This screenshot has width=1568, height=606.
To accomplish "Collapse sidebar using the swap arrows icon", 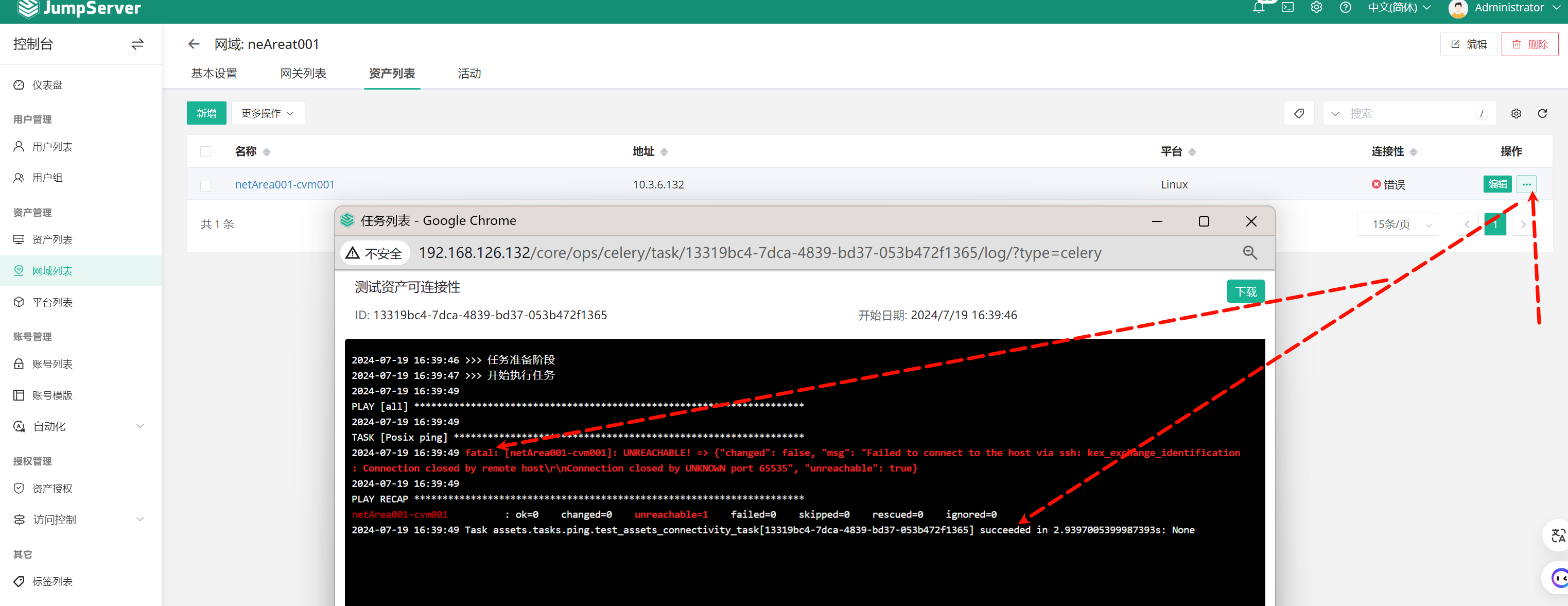I will tap(137, 44).
